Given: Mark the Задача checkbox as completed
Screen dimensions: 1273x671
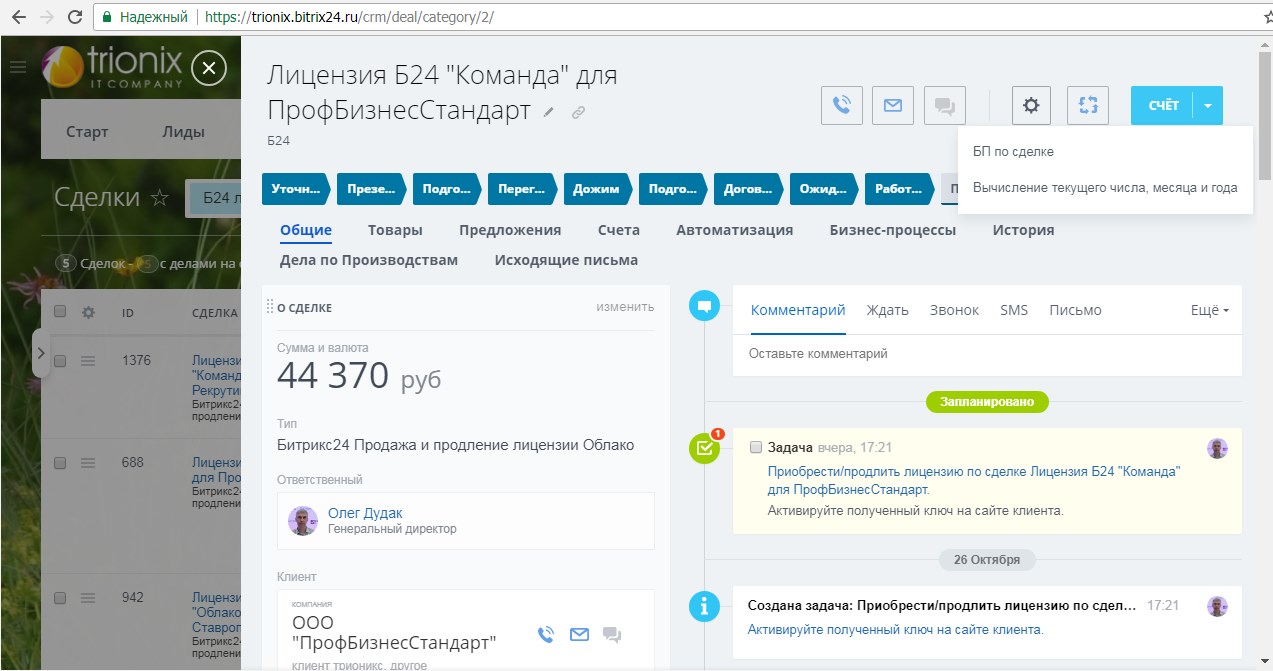Looking at the screenshot, I should tap(756, 447).
